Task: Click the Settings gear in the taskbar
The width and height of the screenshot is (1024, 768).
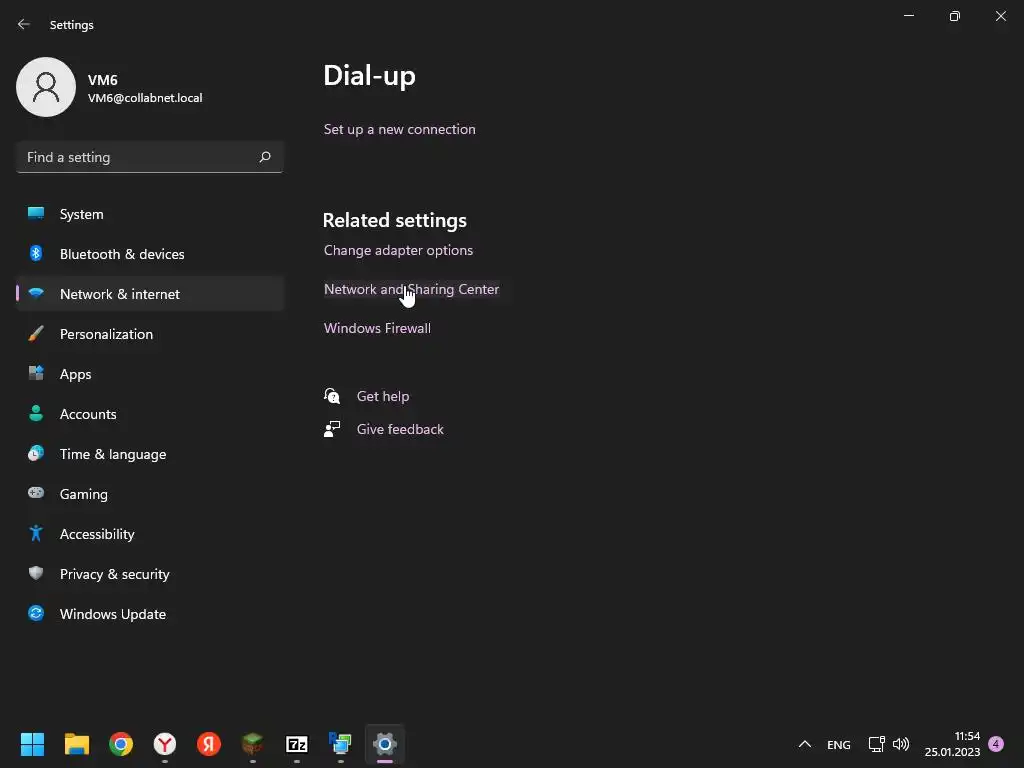Action: [385, 744]
